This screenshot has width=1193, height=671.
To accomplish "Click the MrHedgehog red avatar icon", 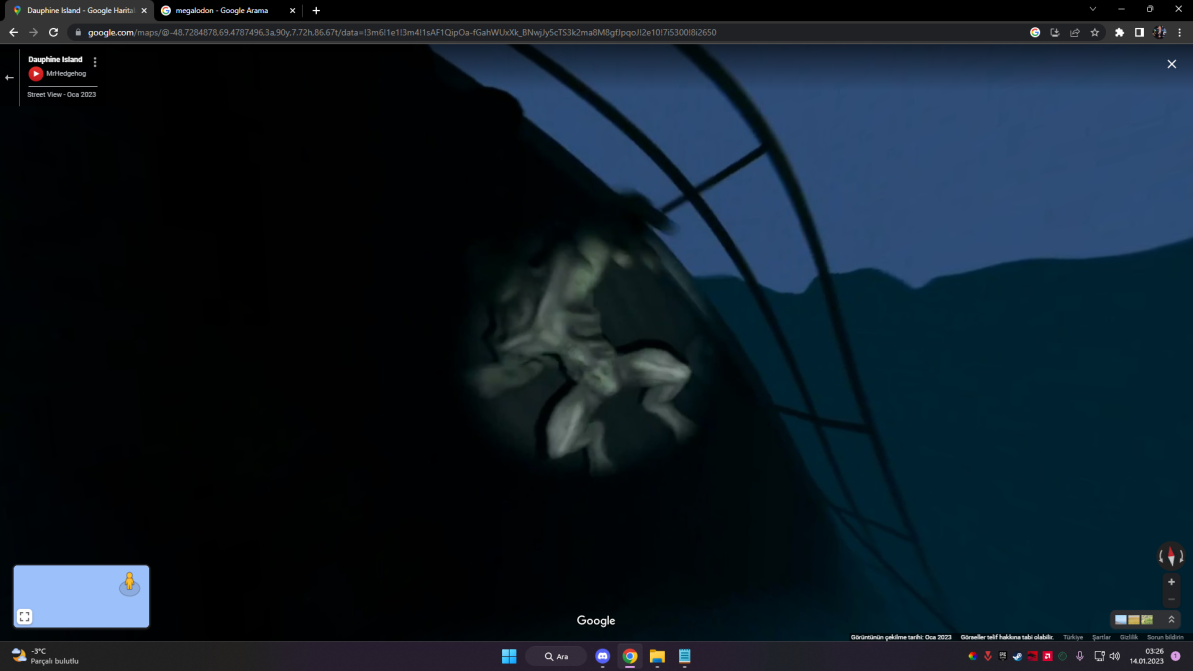I will click(x=36, y=74).
